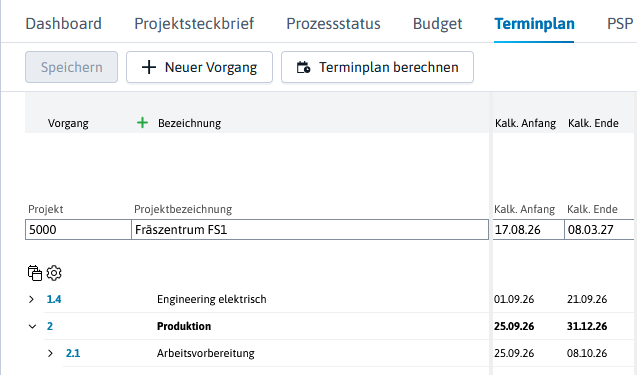Click the calendar icon in Terminplan berechnen

click(x=303, y=67)
